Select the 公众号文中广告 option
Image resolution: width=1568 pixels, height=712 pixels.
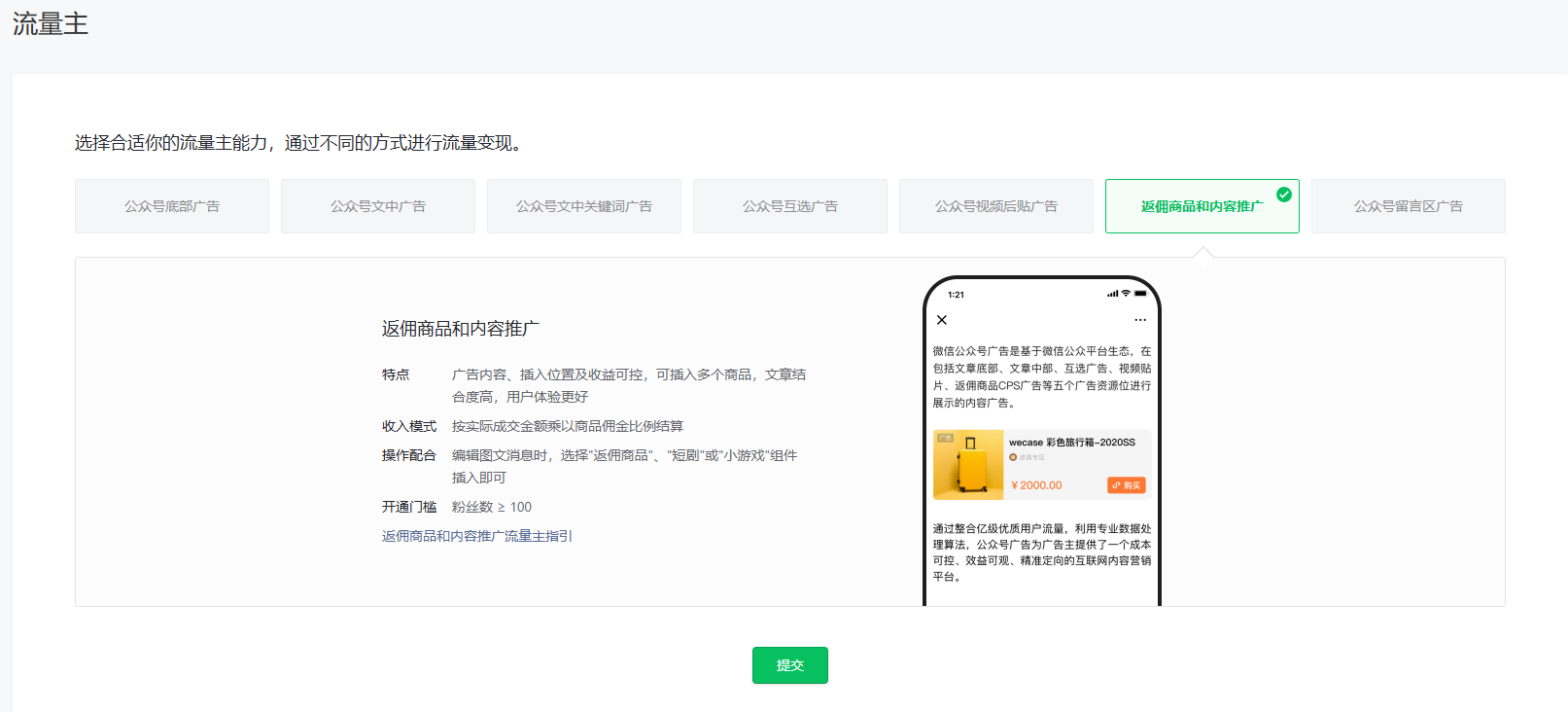coord(378,206)
